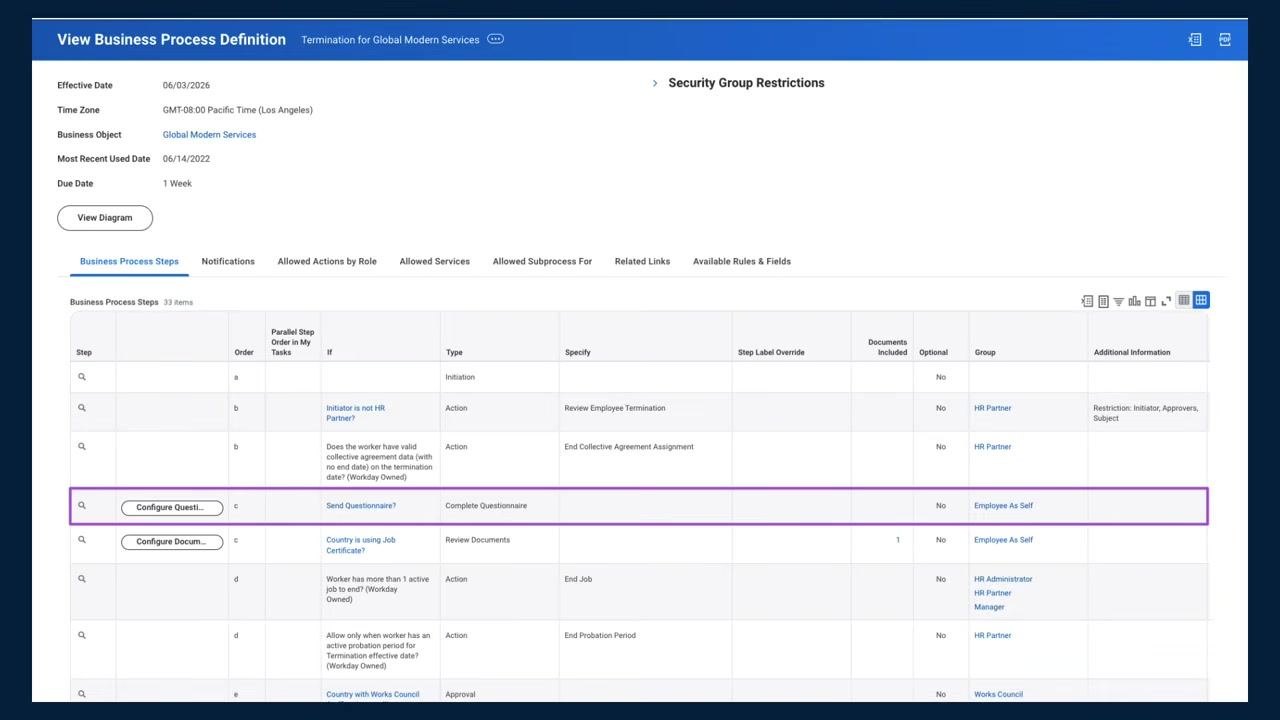Open the Global Modern Services business object link
1280x720 pixels.
[209, 135]
